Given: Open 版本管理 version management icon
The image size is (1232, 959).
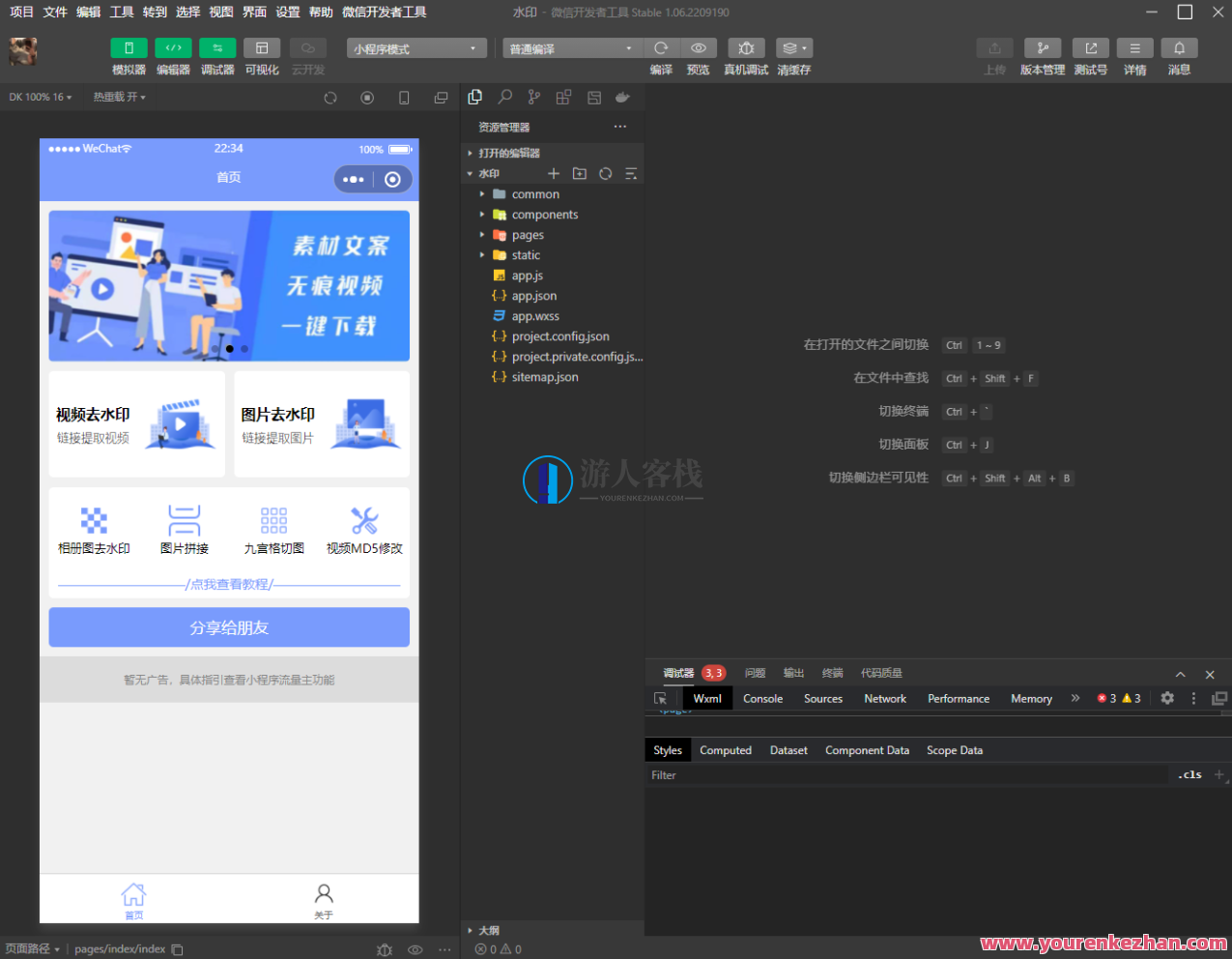Looking at the screenshot, I should pos(1043,47).
